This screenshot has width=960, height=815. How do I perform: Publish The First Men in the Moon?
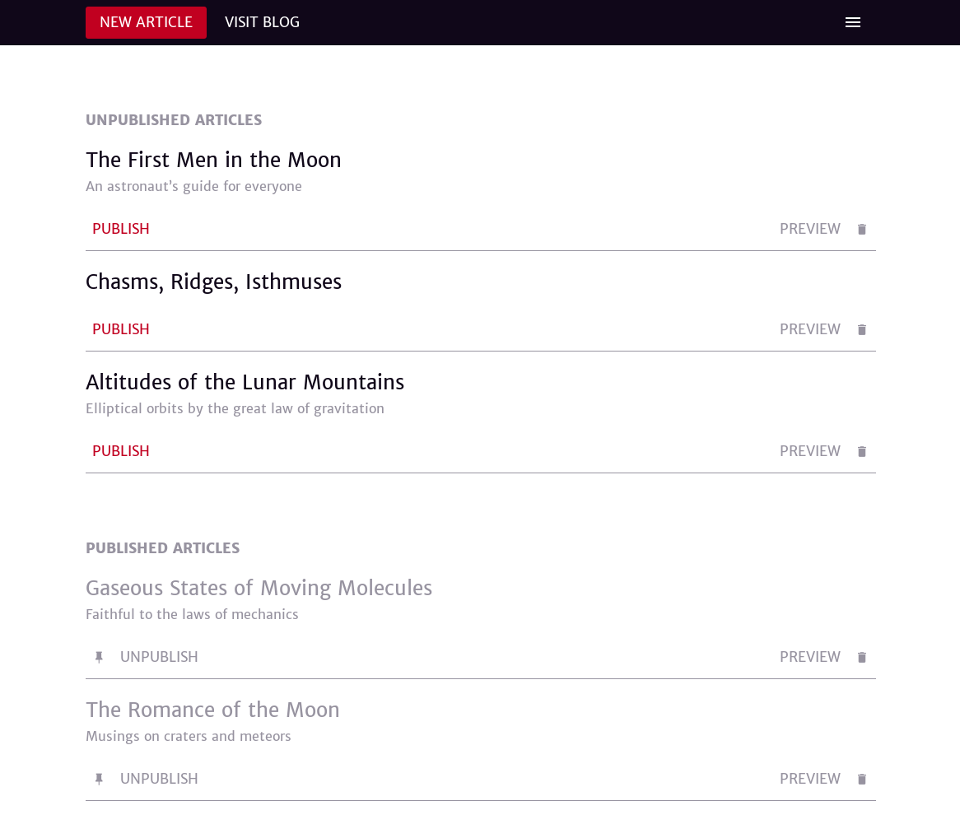(121, 229)
